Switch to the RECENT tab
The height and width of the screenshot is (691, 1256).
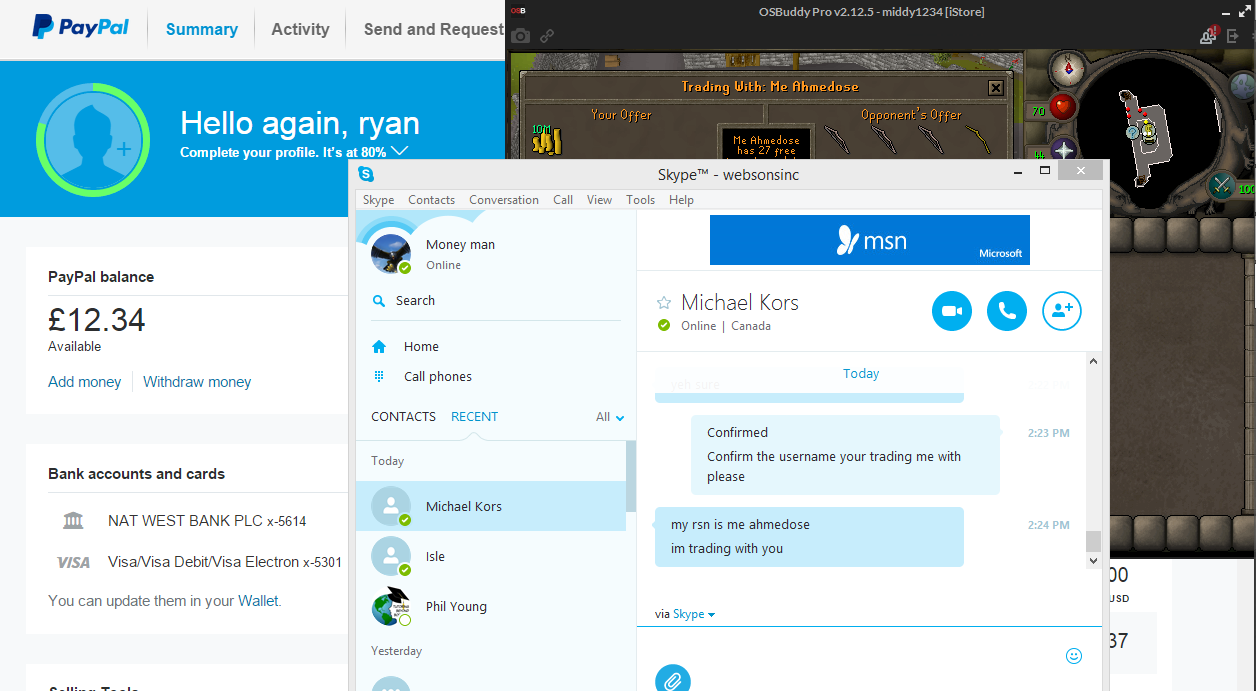click(474, 417)
